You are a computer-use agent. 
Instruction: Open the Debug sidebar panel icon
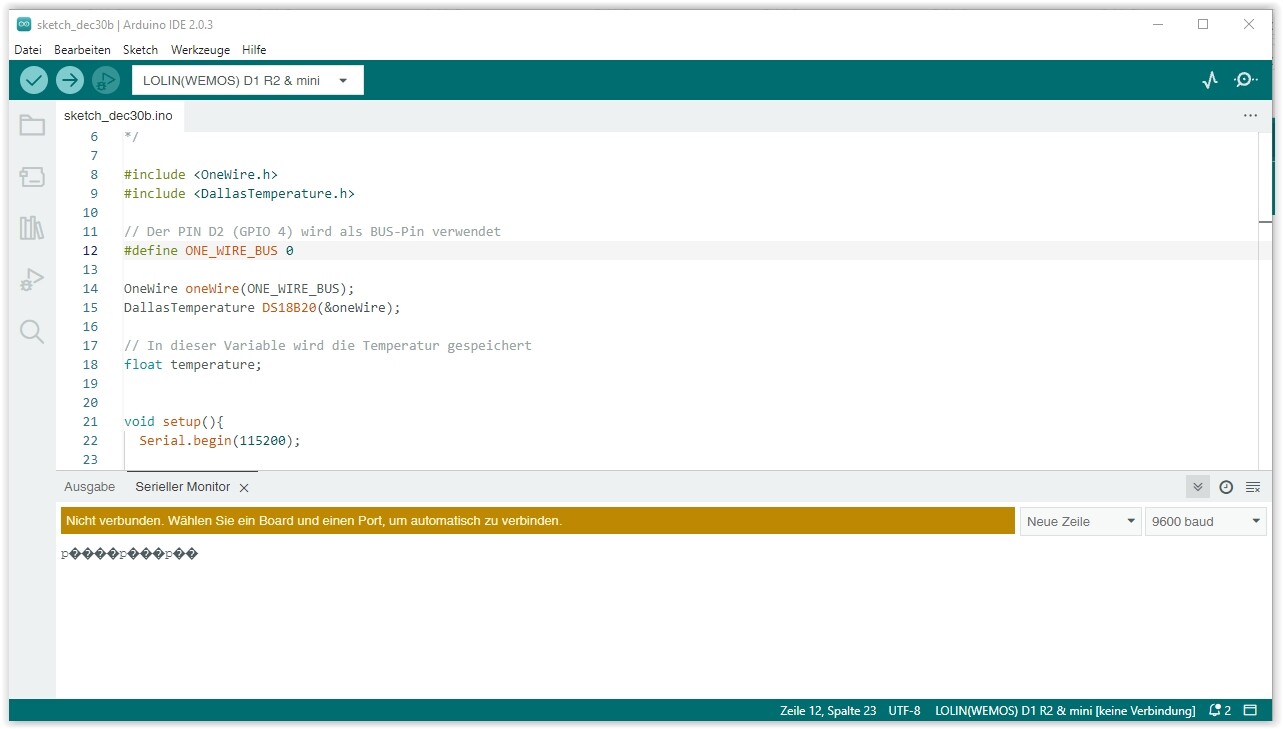32,280
